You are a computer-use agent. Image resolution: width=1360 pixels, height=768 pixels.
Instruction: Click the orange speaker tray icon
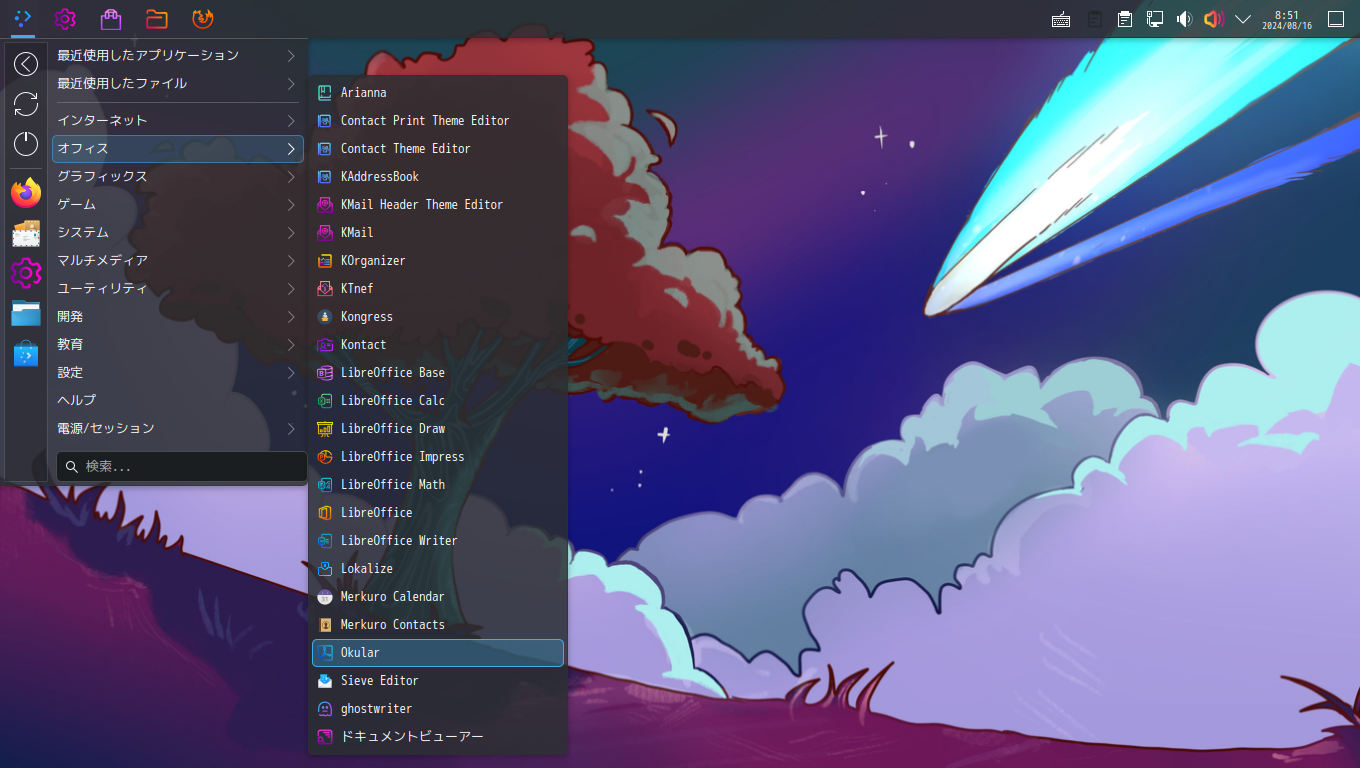(x=1214, y=19)
